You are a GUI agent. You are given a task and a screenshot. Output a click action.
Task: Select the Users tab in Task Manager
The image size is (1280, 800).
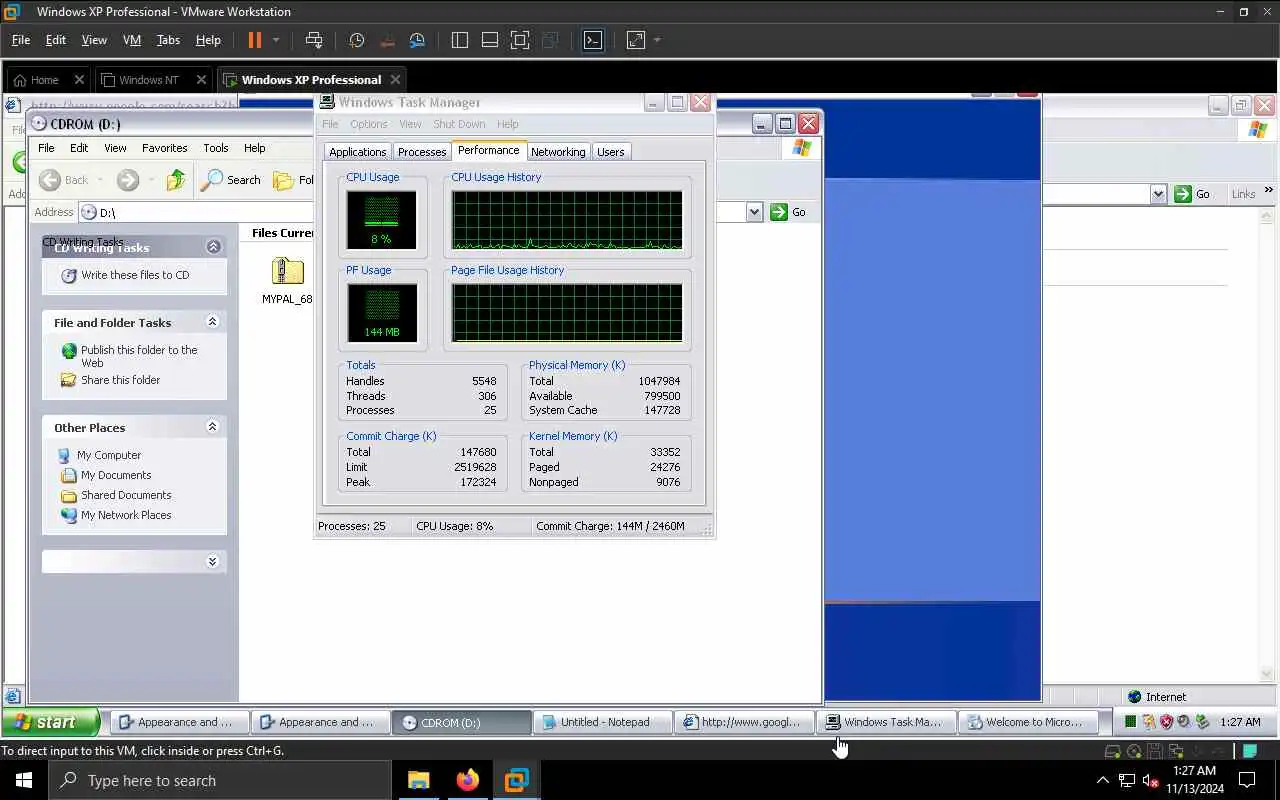[610, 152]
